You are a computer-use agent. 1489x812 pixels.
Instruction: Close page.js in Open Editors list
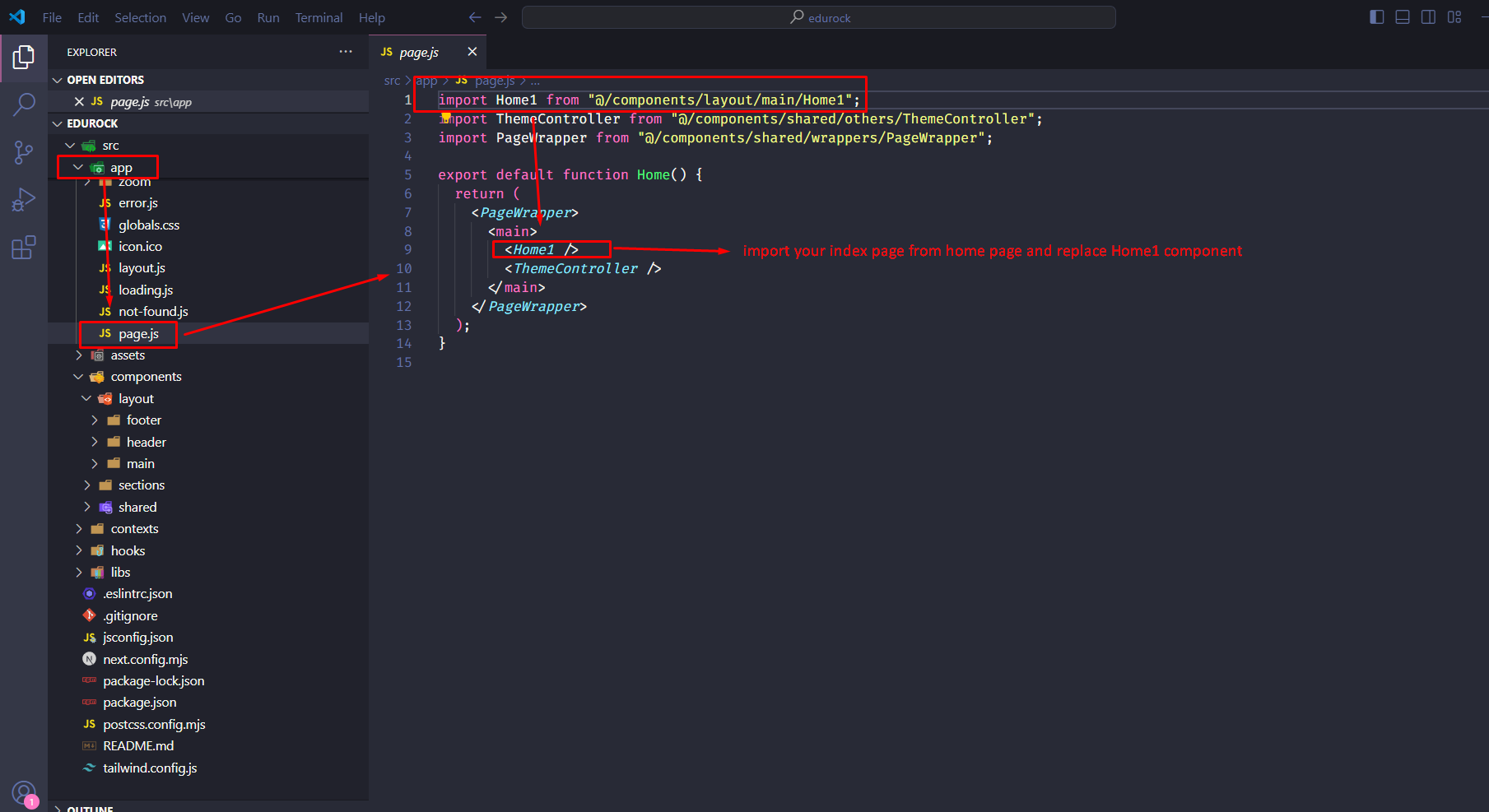coord(79,101)
